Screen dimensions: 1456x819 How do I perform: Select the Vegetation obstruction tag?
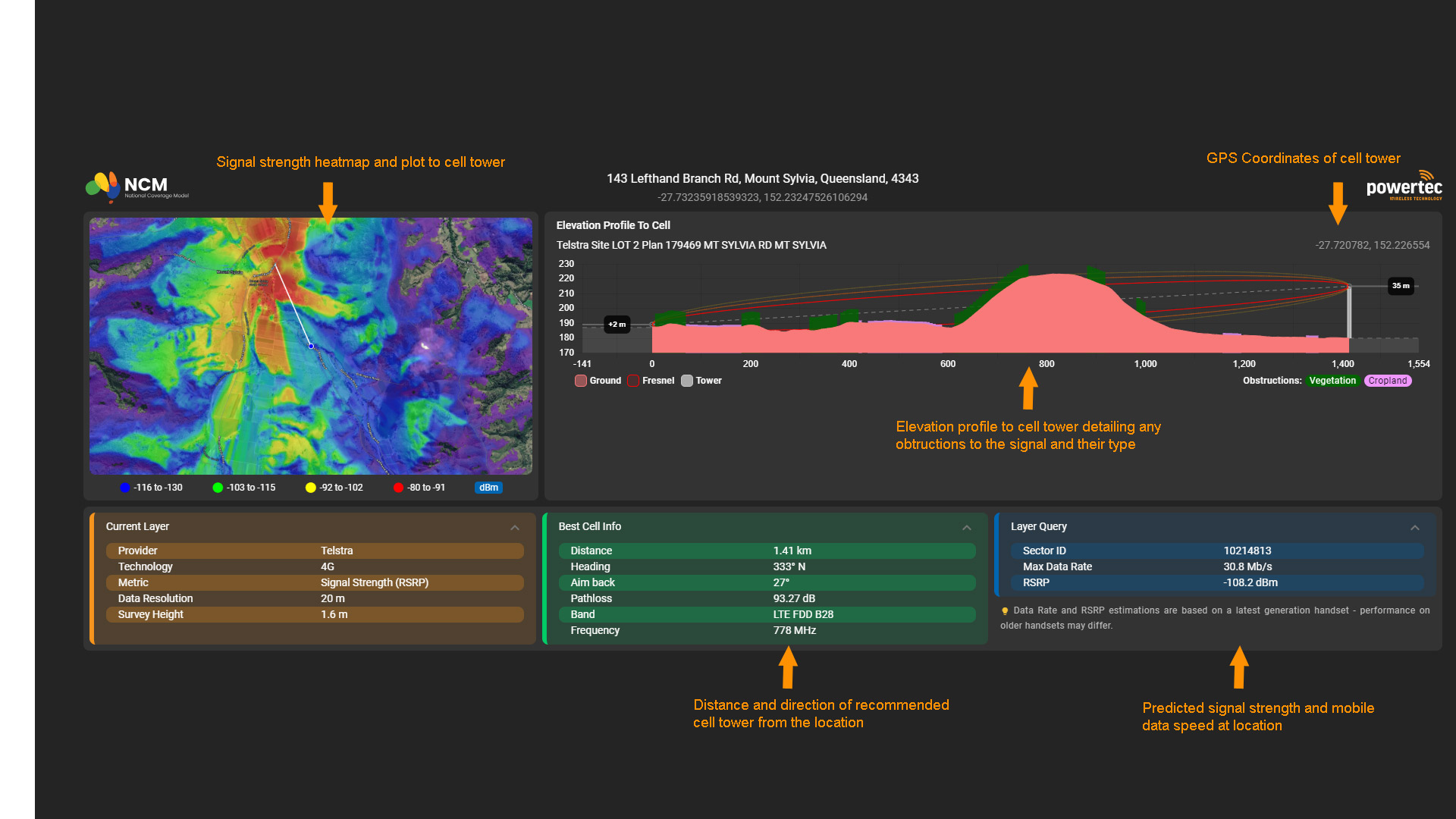coord(1332,381)
